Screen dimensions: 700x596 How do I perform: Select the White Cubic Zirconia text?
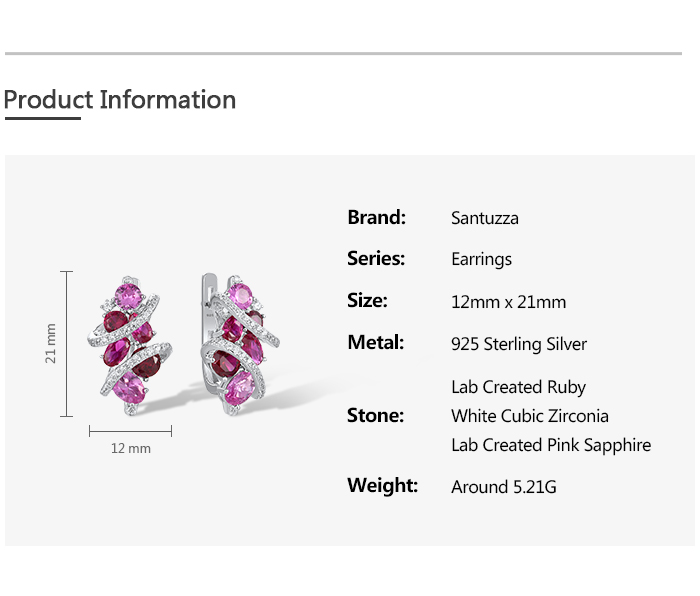[530, 416]
